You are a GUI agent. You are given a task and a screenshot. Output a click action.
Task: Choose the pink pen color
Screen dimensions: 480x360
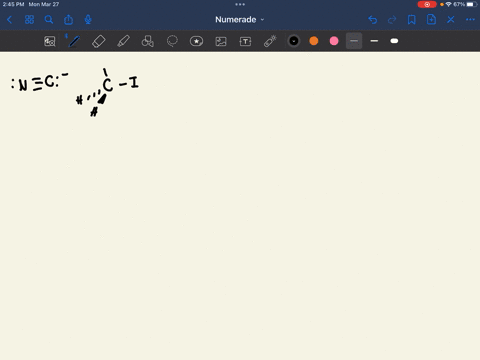(334, 41)
